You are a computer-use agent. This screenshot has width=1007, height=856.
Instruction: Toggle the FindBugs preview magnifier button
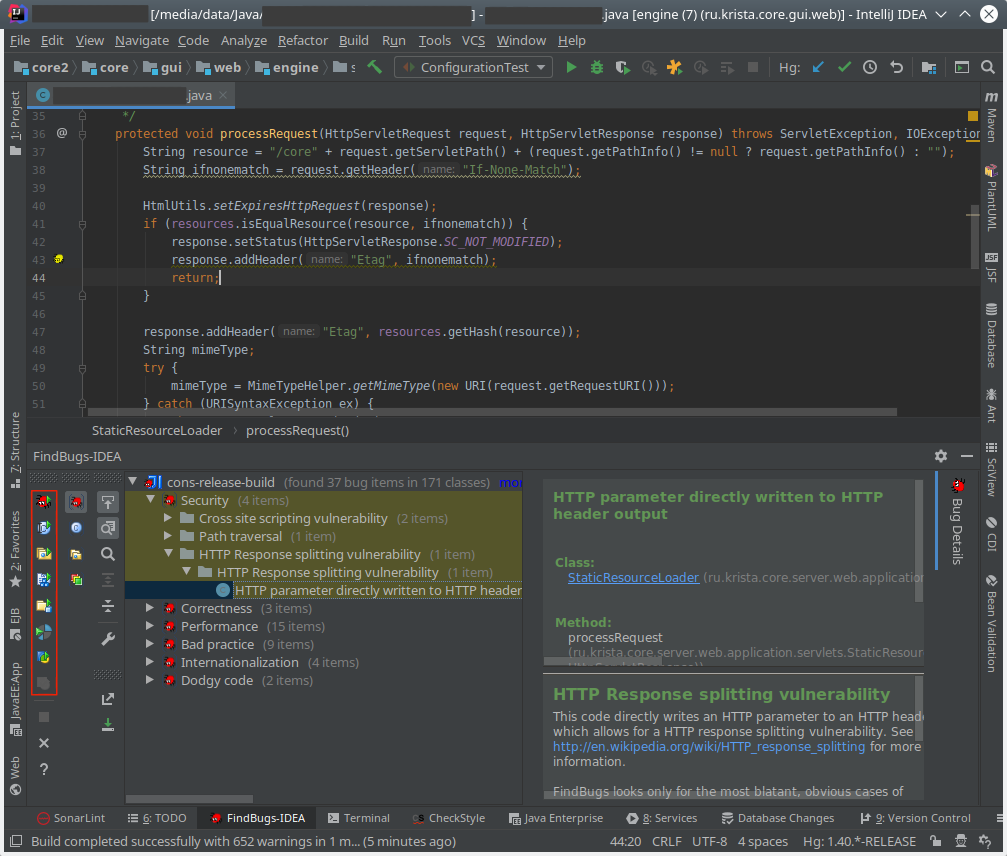click(x=108, y=527)
